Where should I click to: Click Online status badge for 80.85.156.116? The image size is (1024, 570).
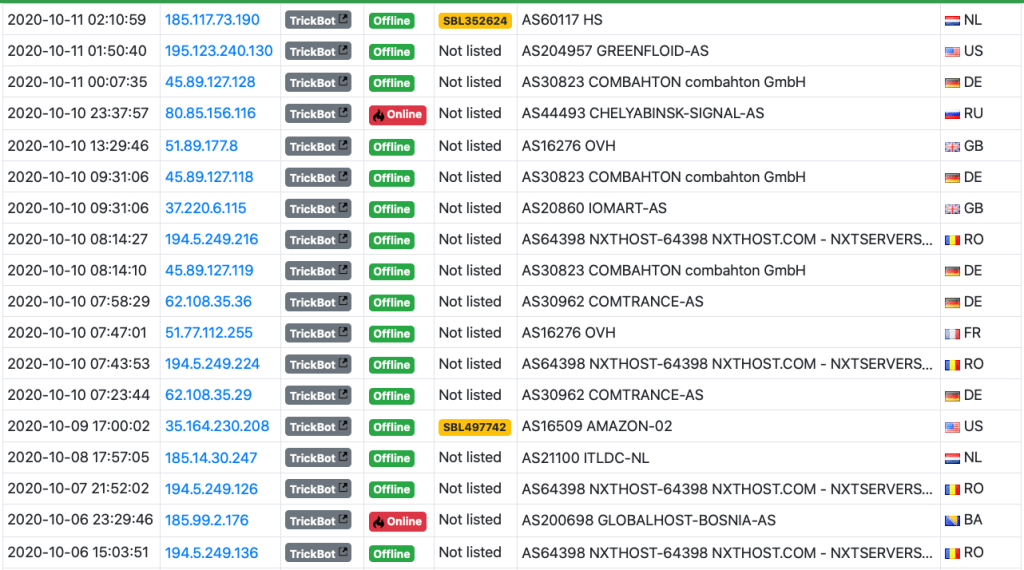pyautogui.click(x=397, y=114)
